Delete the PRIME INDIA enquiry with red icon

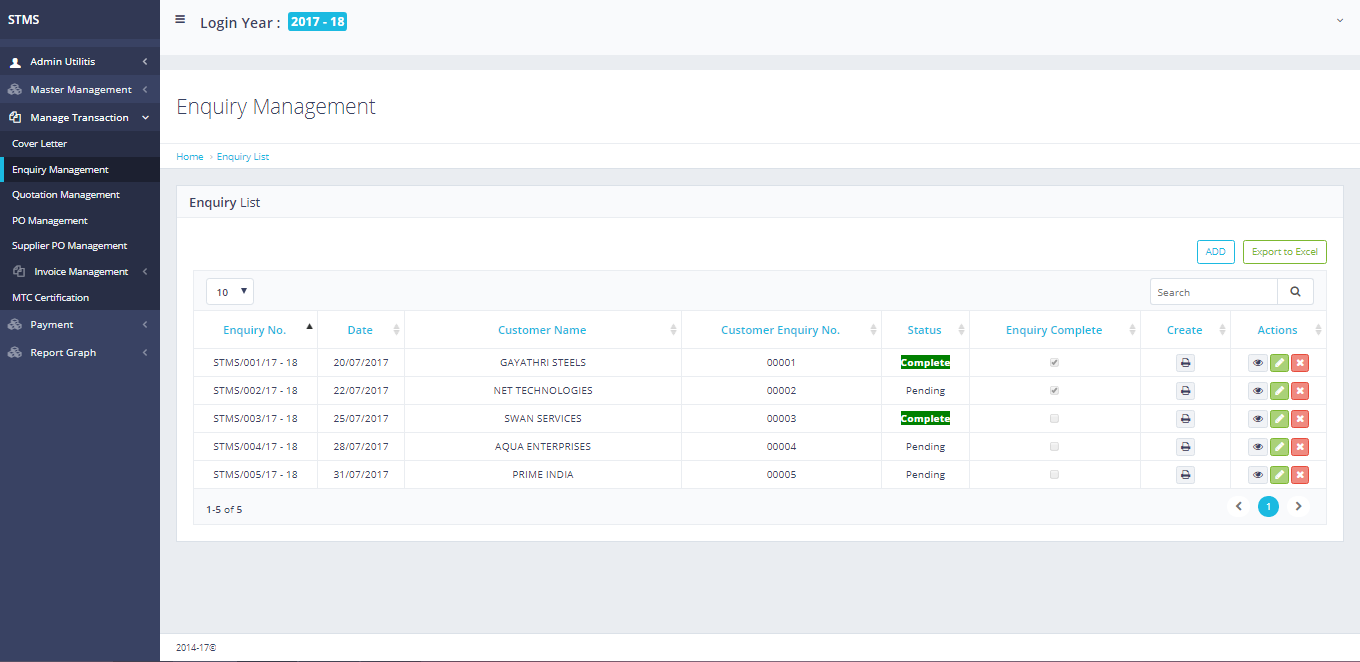(x=1300, y=475)
